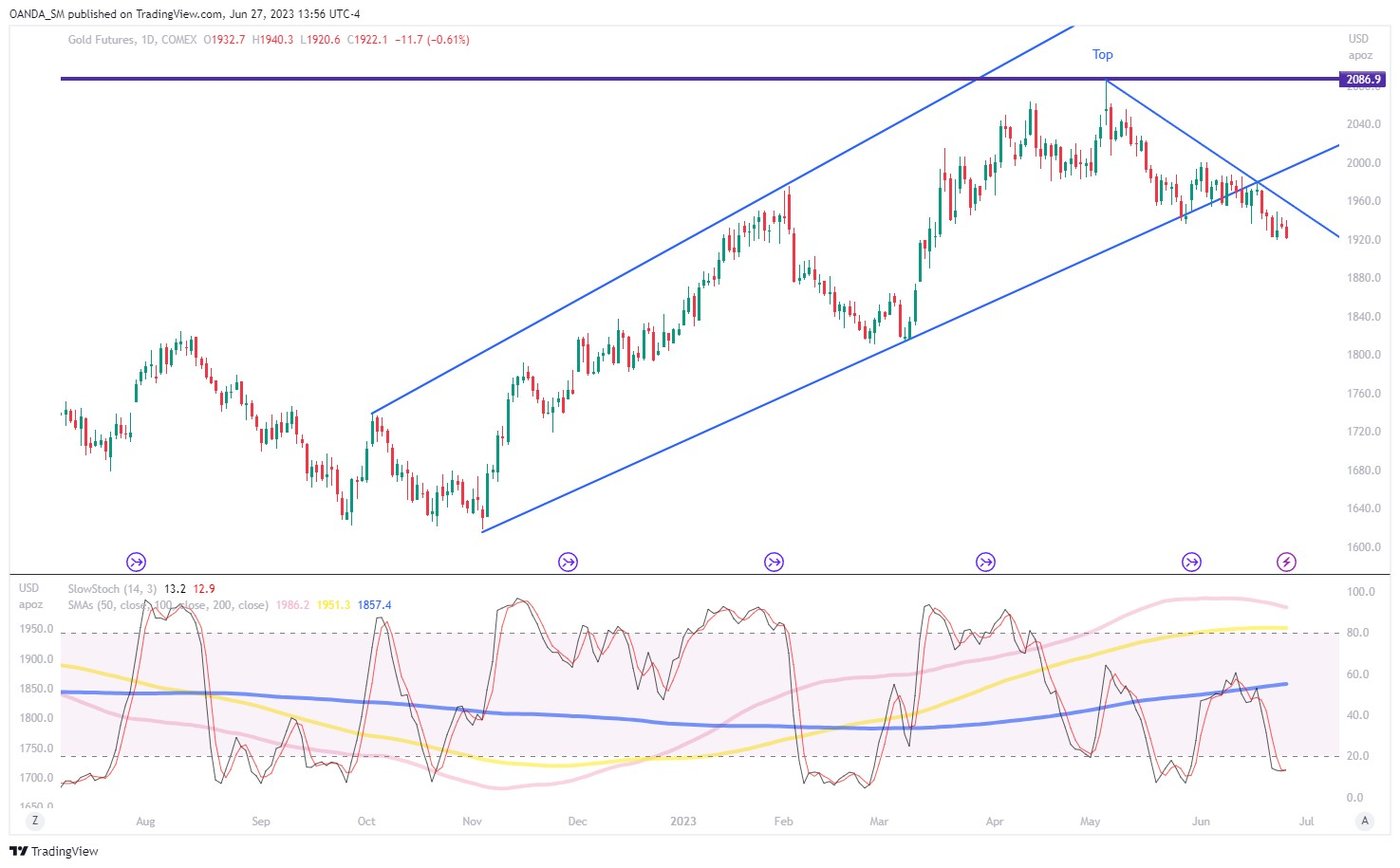Image resolution: width=1400 pixels, height=868 pixels.
Task: Toggle the A auto-scale button at bottom-right
Action: point(1363,821)
